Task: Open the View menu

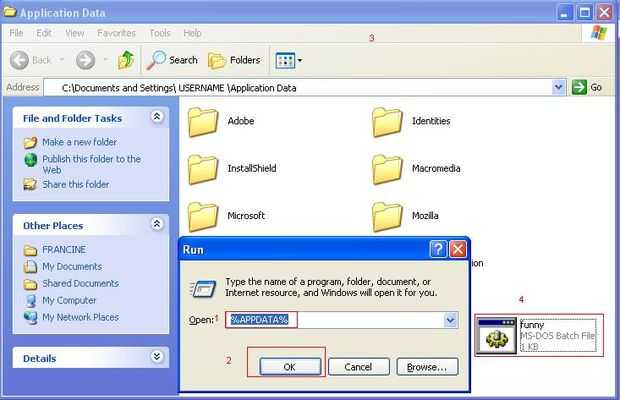Action: [75, 33]
